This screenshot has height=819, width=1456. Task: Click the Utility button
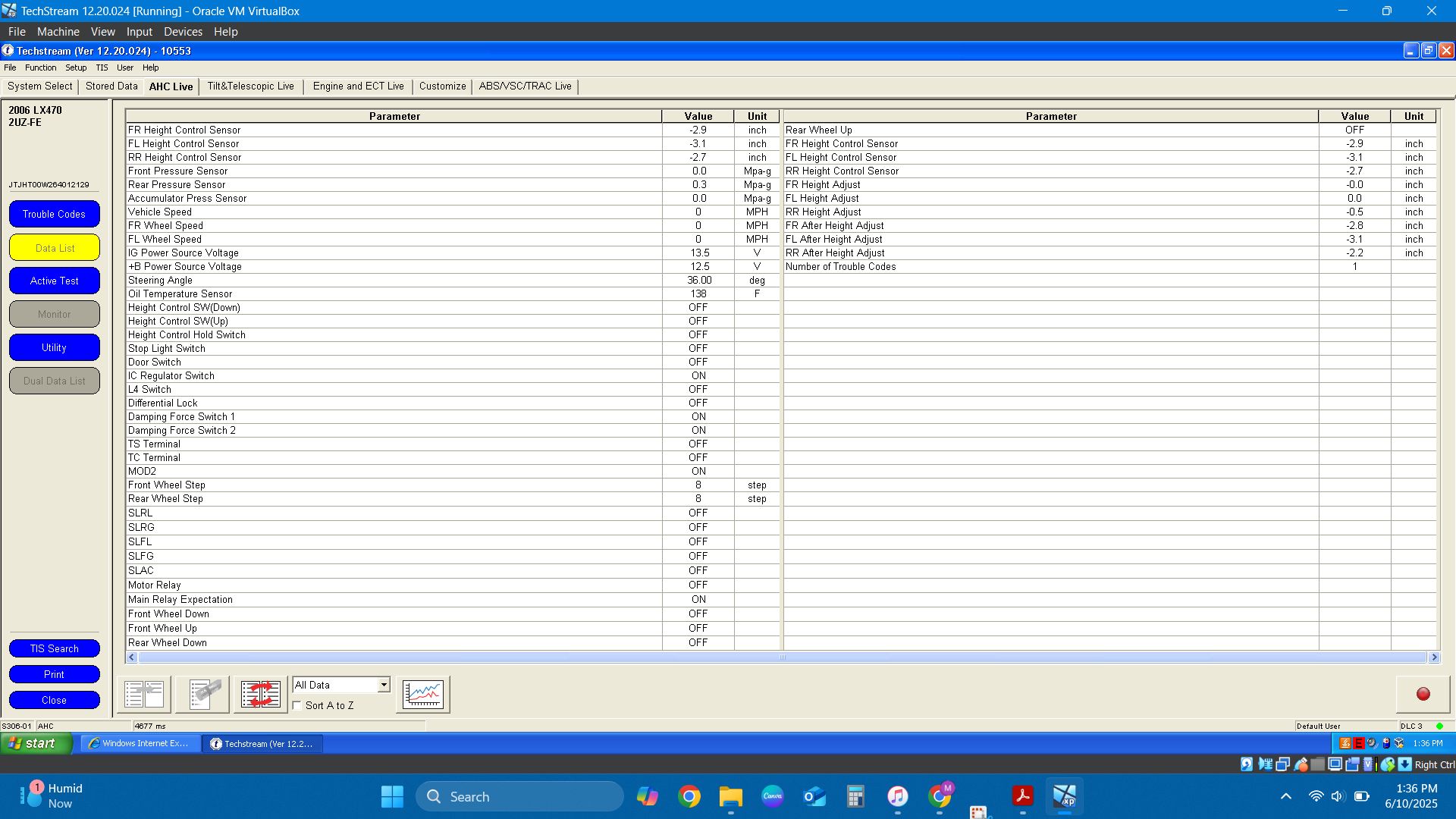pos(55,347)
